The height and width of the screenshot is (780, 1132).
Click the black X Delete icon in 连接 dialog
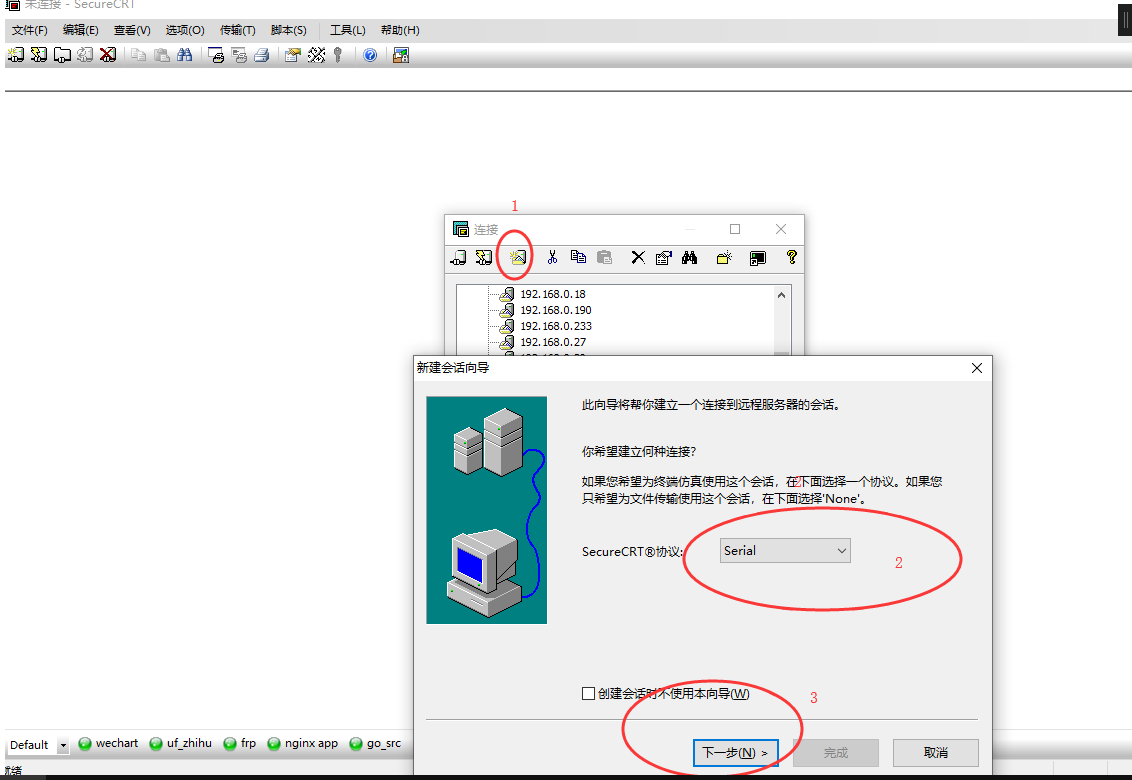638,257
